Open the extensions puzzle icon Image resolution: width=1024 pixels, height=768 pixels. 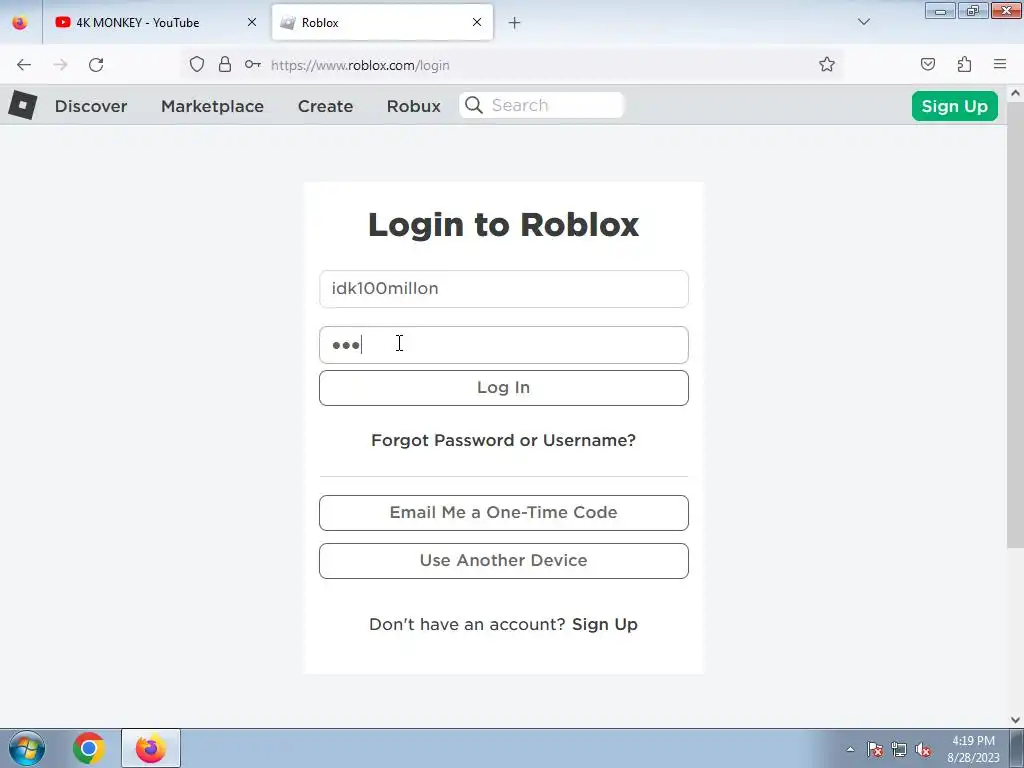click(965, 65)
